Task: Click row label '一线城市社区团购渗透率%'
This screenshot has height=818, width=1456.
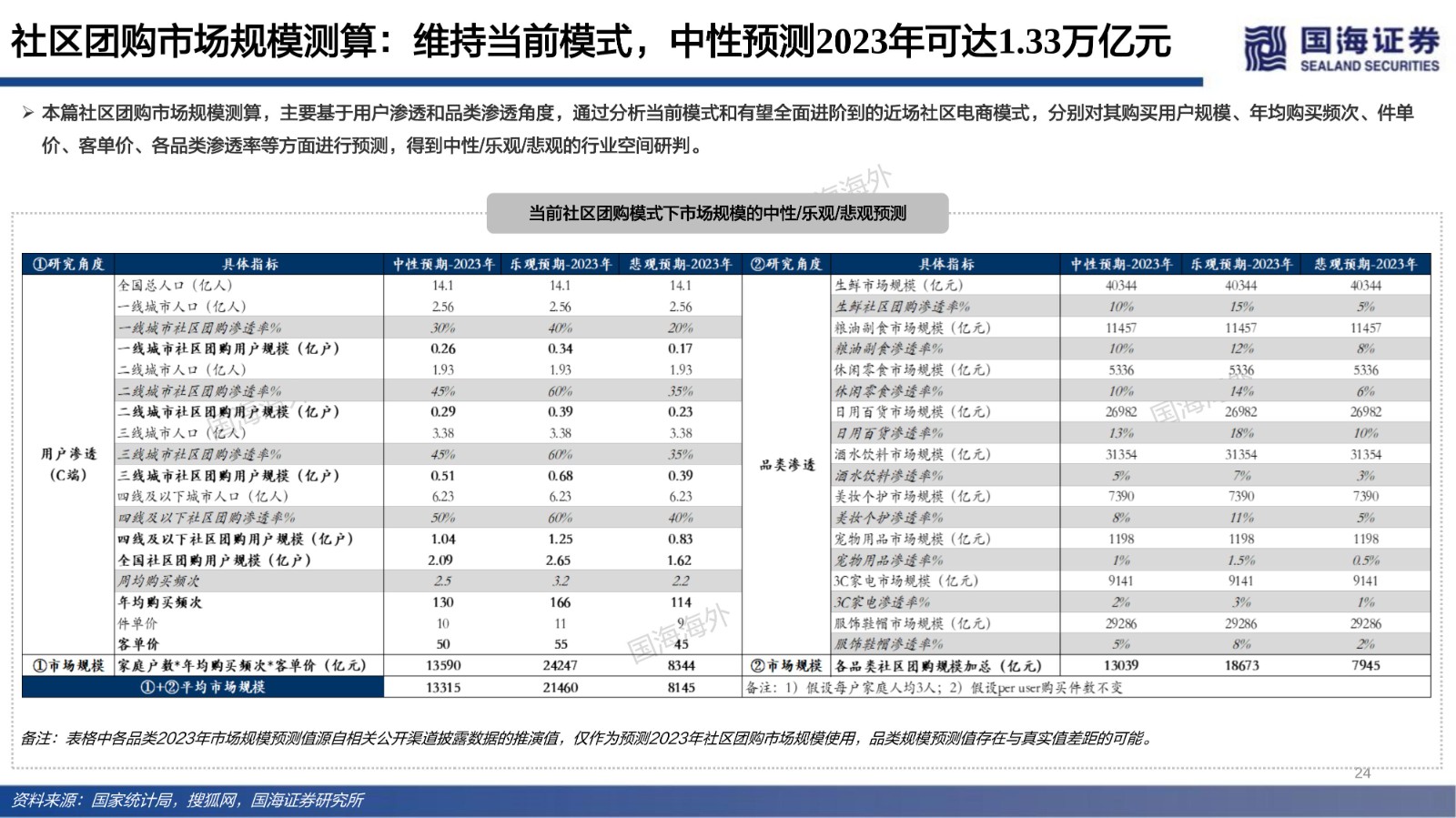Action: tap(199, 328)
